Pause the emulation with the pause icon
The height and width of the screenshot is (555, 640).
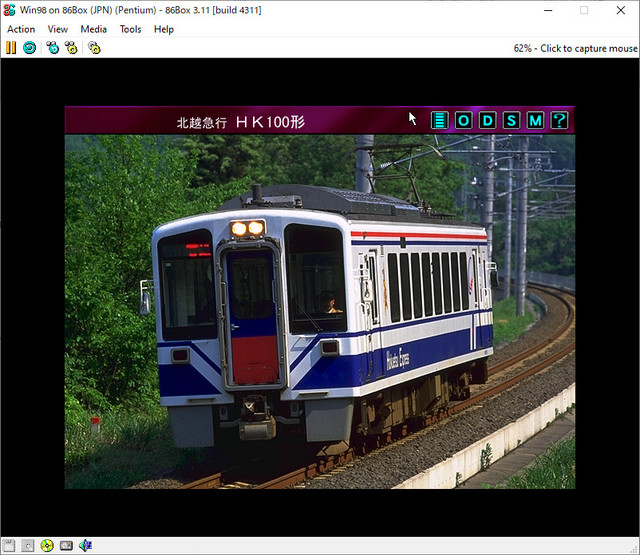[11, 48]
